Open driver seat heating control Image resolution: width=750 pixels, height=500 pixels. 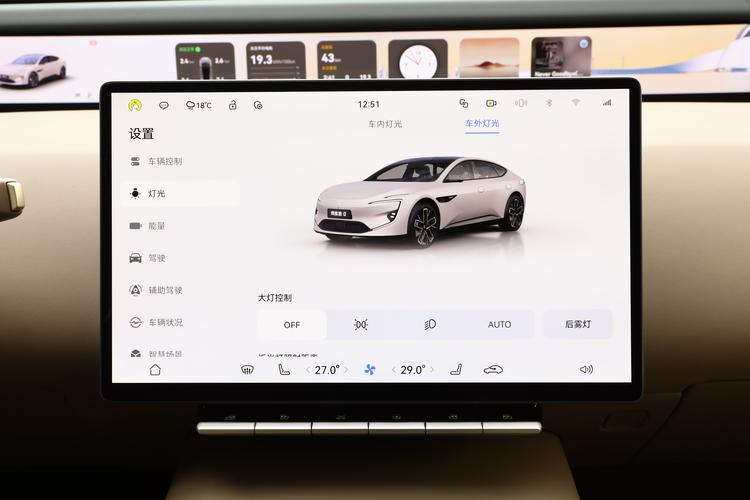[x=284, y=369]
